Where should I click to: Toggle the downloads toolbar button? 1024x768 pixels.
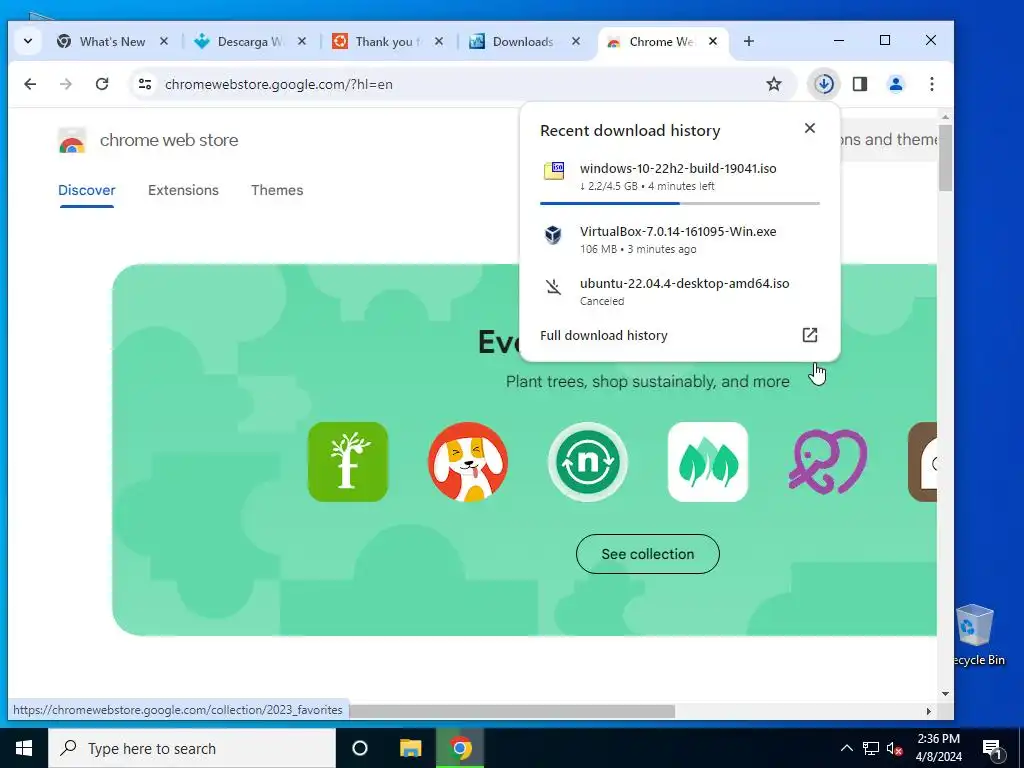824,84
